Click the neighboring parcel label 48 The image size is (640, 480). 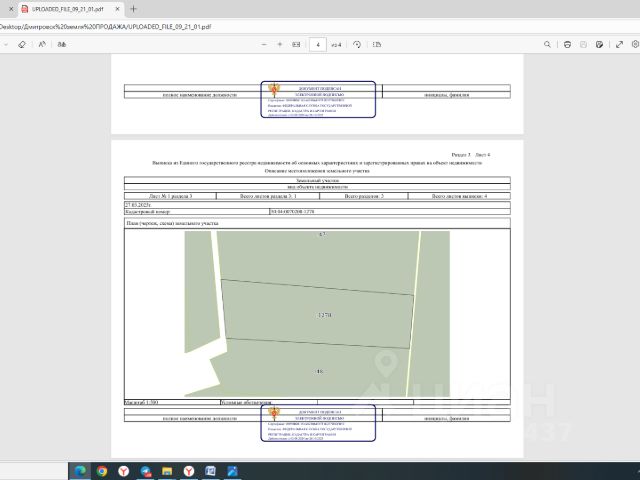(x=320, y=371)
